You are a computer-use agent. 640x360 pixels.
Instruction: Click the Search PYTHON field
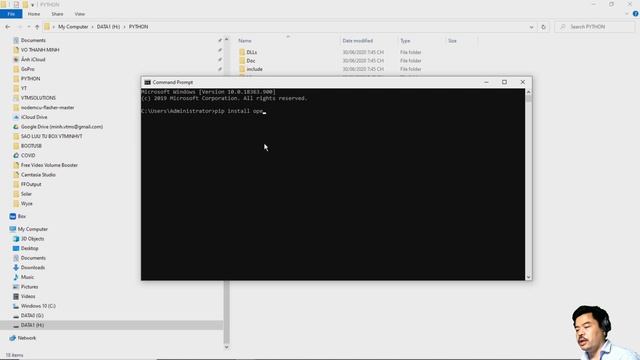(595, 27)
